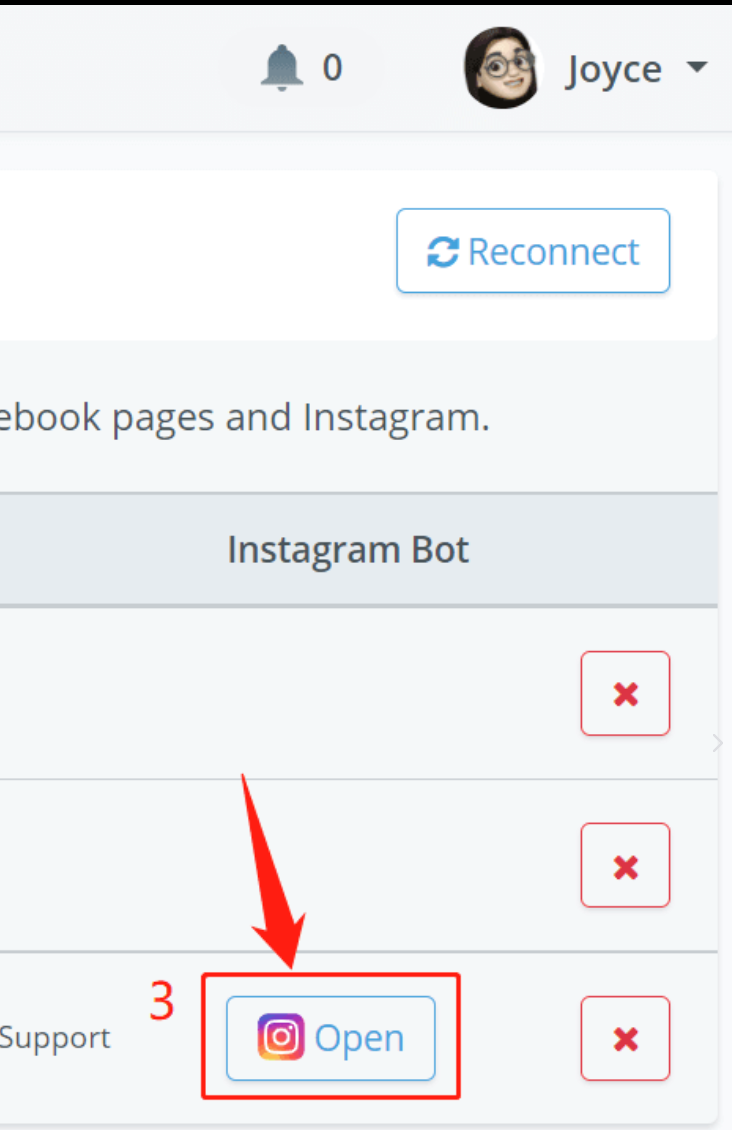Image resolution: width=732 pixels, height=1130 pixels.
Task: Click the red number 3 annotation
Action: coord(162,1002)
